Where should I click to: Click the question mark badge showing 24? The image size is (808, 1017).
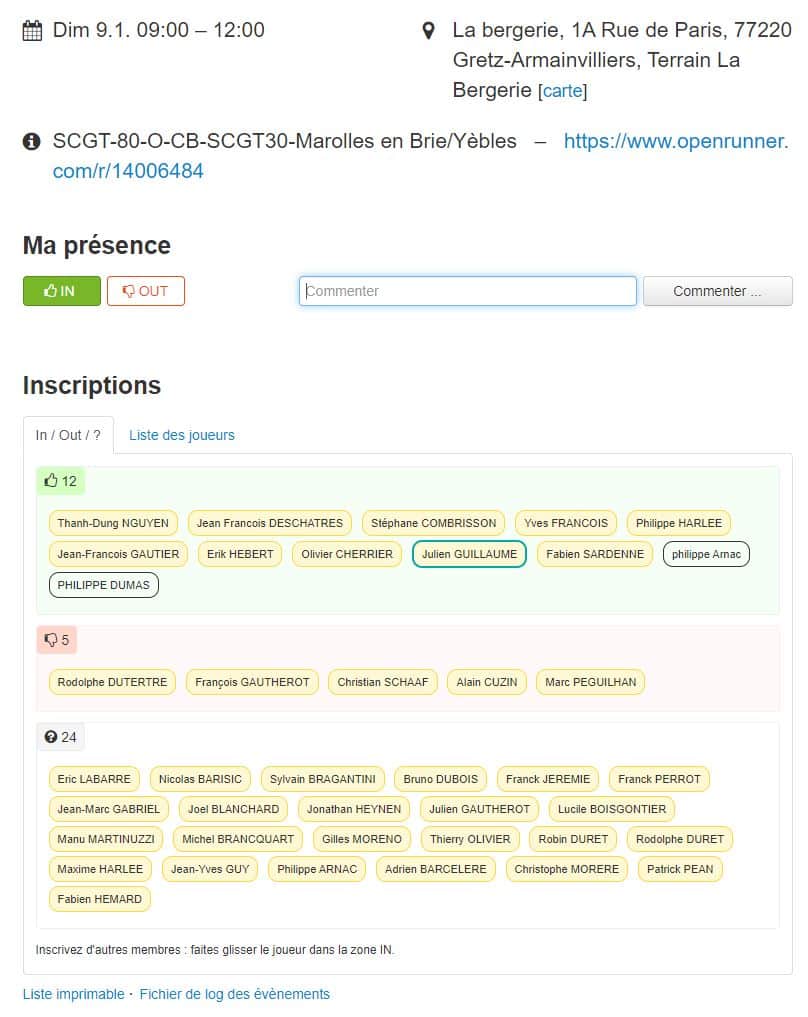click(x=61, y=737)
